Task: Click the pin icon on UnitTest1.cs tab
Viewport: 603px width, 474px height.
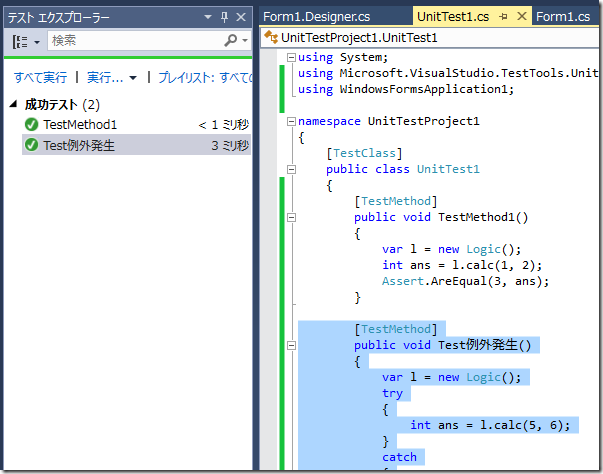Action: pos(504,17)
